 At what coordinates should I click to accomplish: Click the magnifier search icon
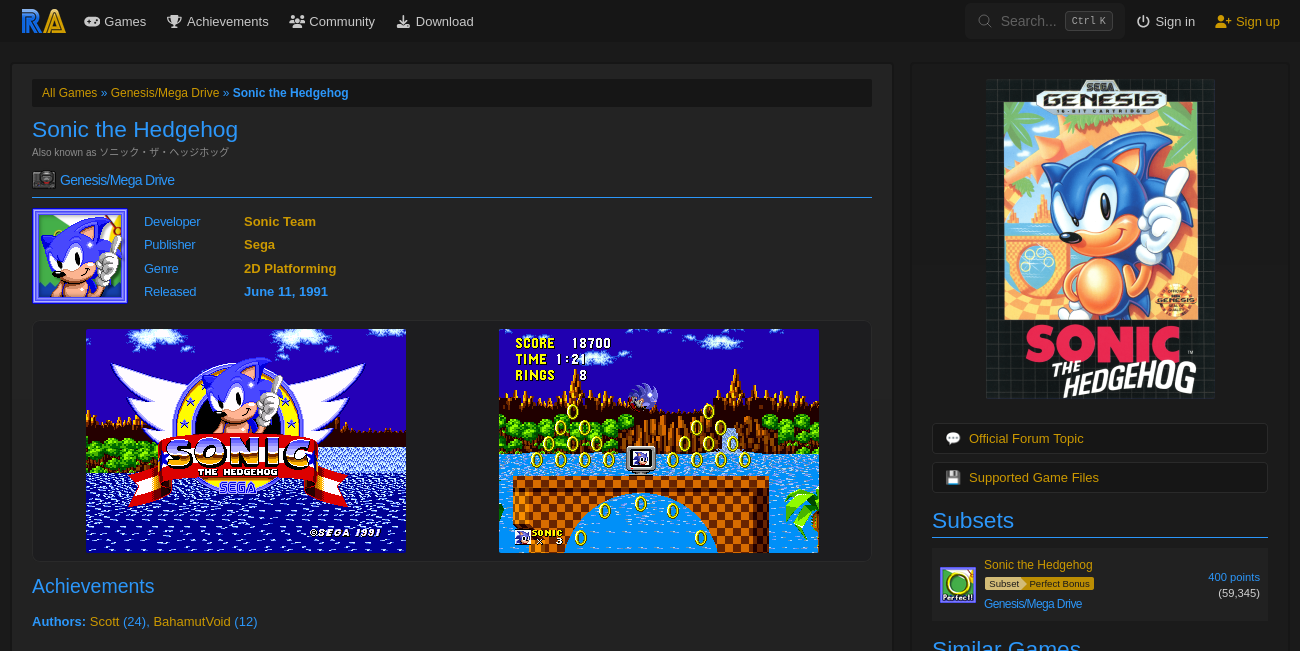click(x=985, y=21)
